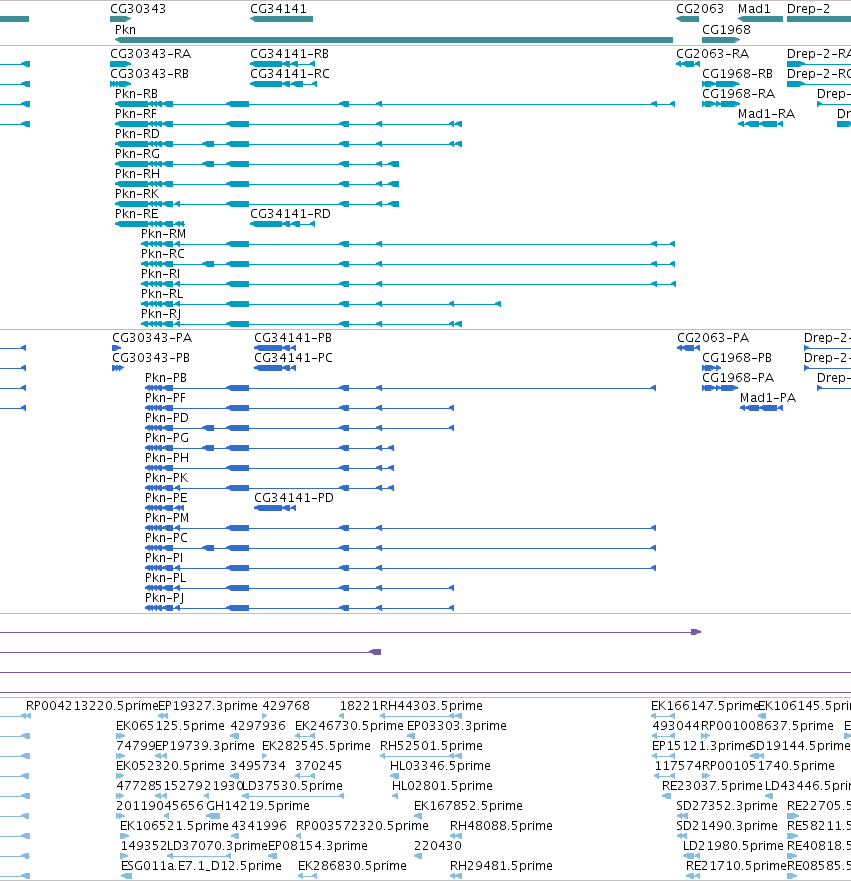Open transcript Pkn-RC
This screenshot has width=851, height=881.
coord(163,254)
